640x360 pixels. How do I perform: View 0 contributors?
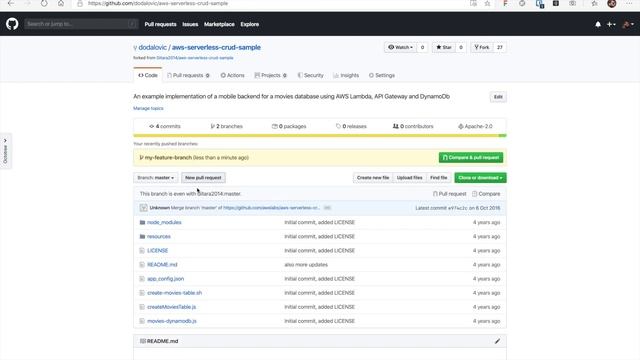(x=413, y=127)
